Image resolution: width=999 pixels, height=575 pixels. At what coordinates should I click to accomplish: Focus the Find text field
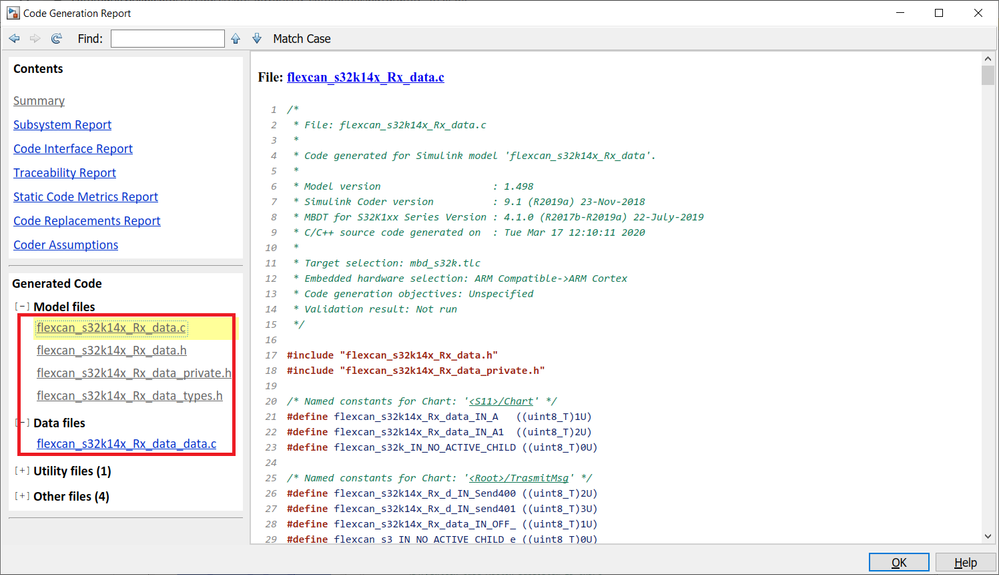[x=168, y=39]
